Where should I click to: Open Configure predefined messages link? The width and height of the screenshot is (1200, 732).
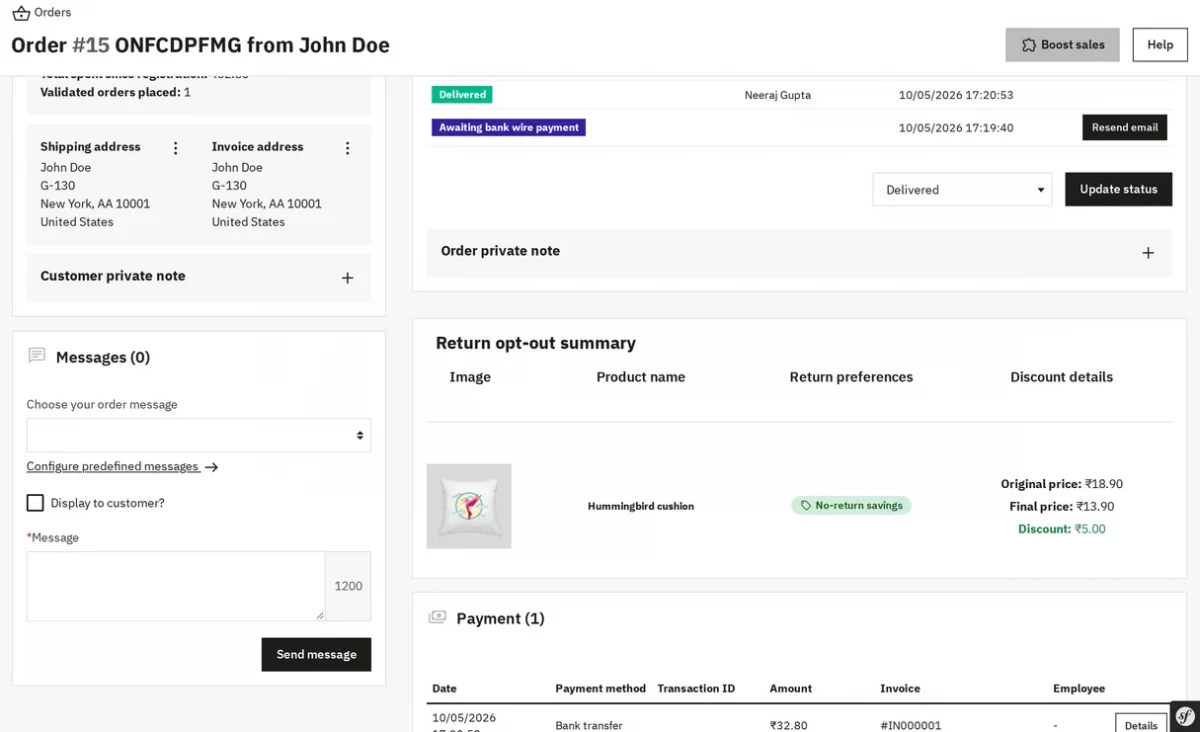(x=122, y=467)
